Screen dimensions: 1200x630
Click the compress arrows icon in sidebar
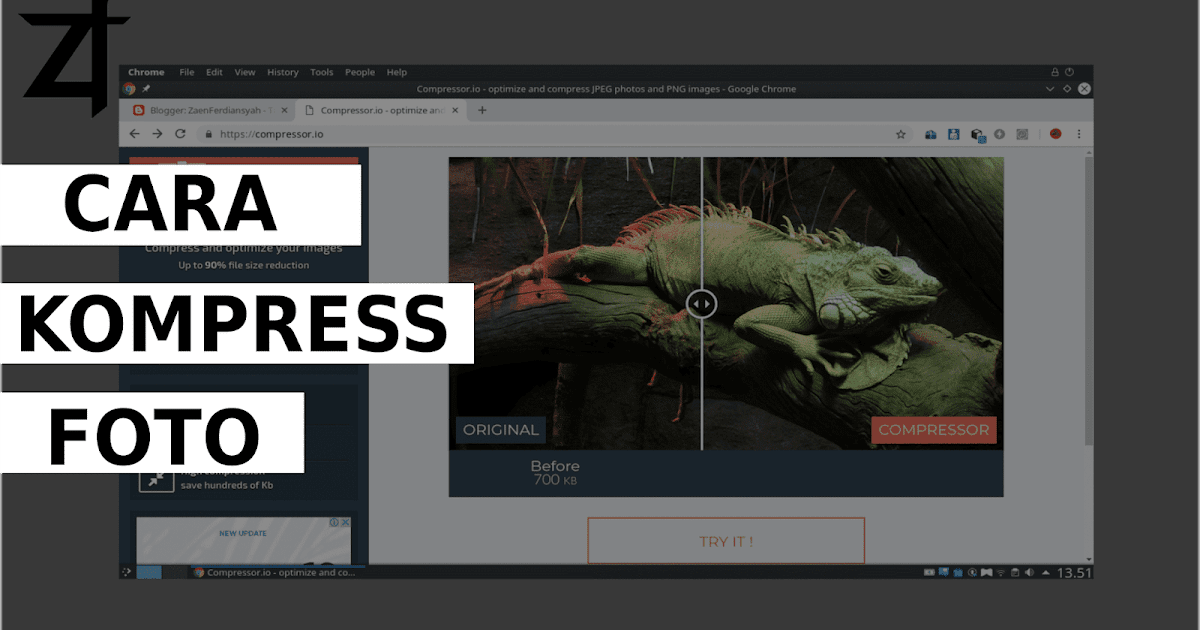154,480
